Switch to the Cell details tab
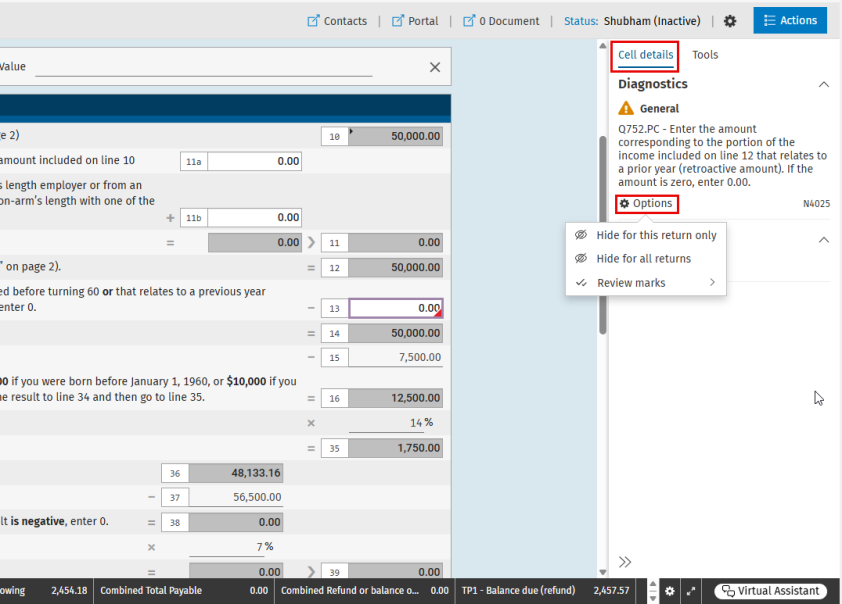This screenshot has height=604, width=842. 645,55
